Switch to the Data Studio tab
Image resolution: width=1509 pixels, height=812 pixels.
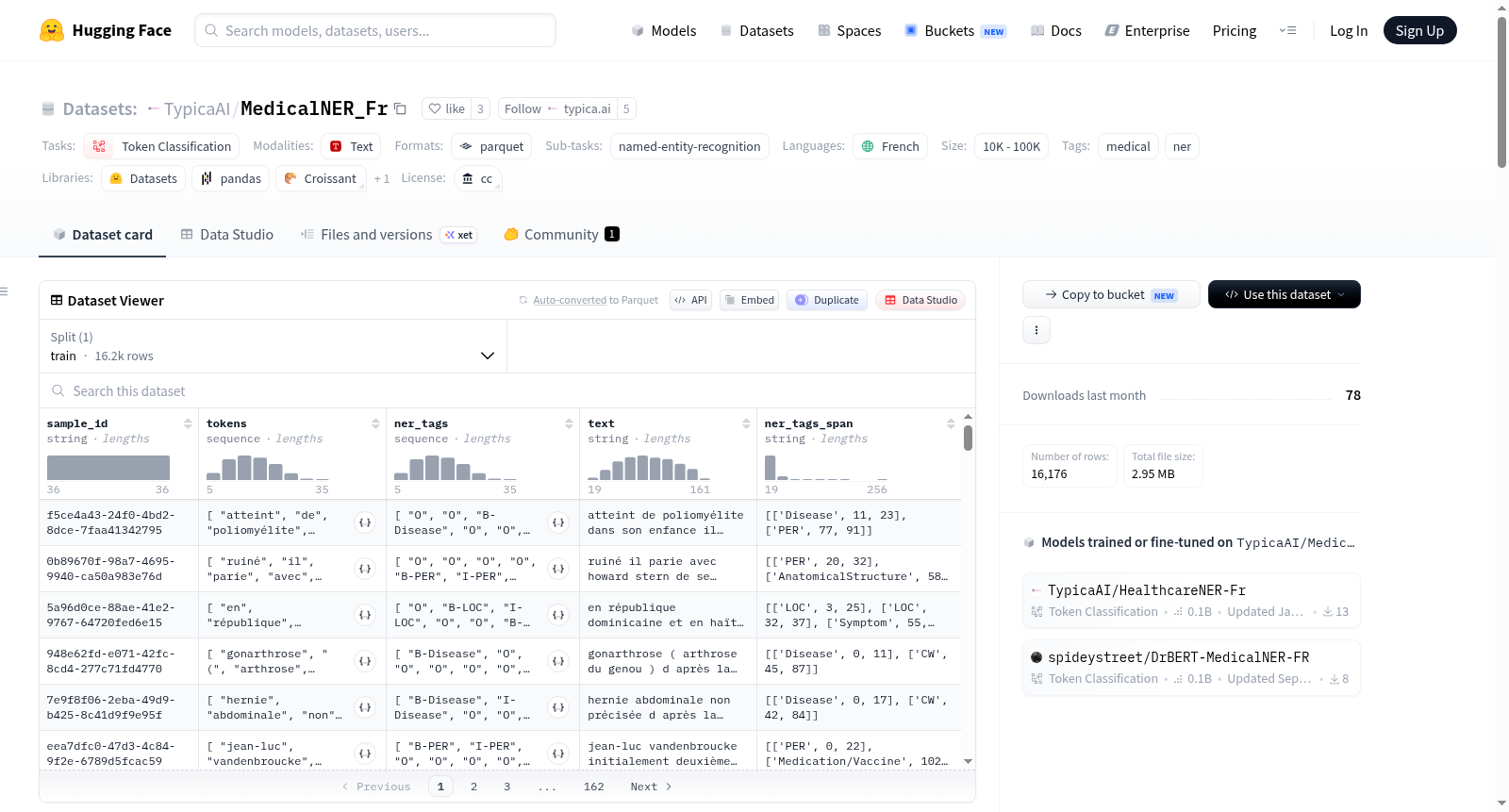tap(227, 234)
